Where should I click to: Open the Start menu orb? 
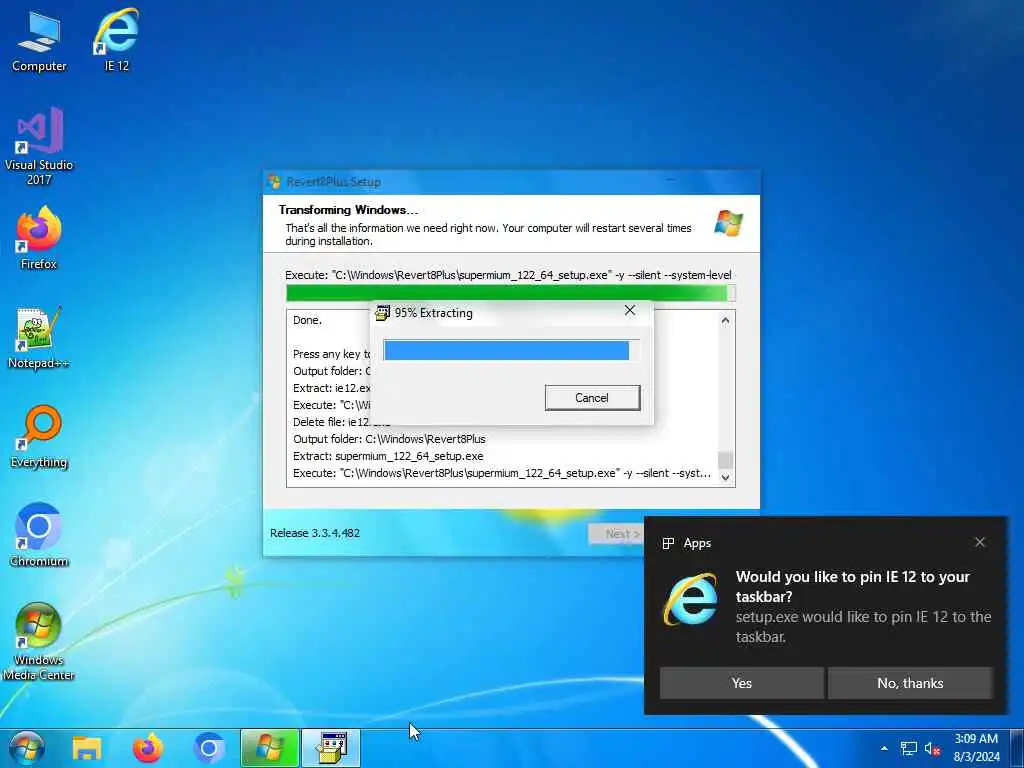click(x=27, y=748)
